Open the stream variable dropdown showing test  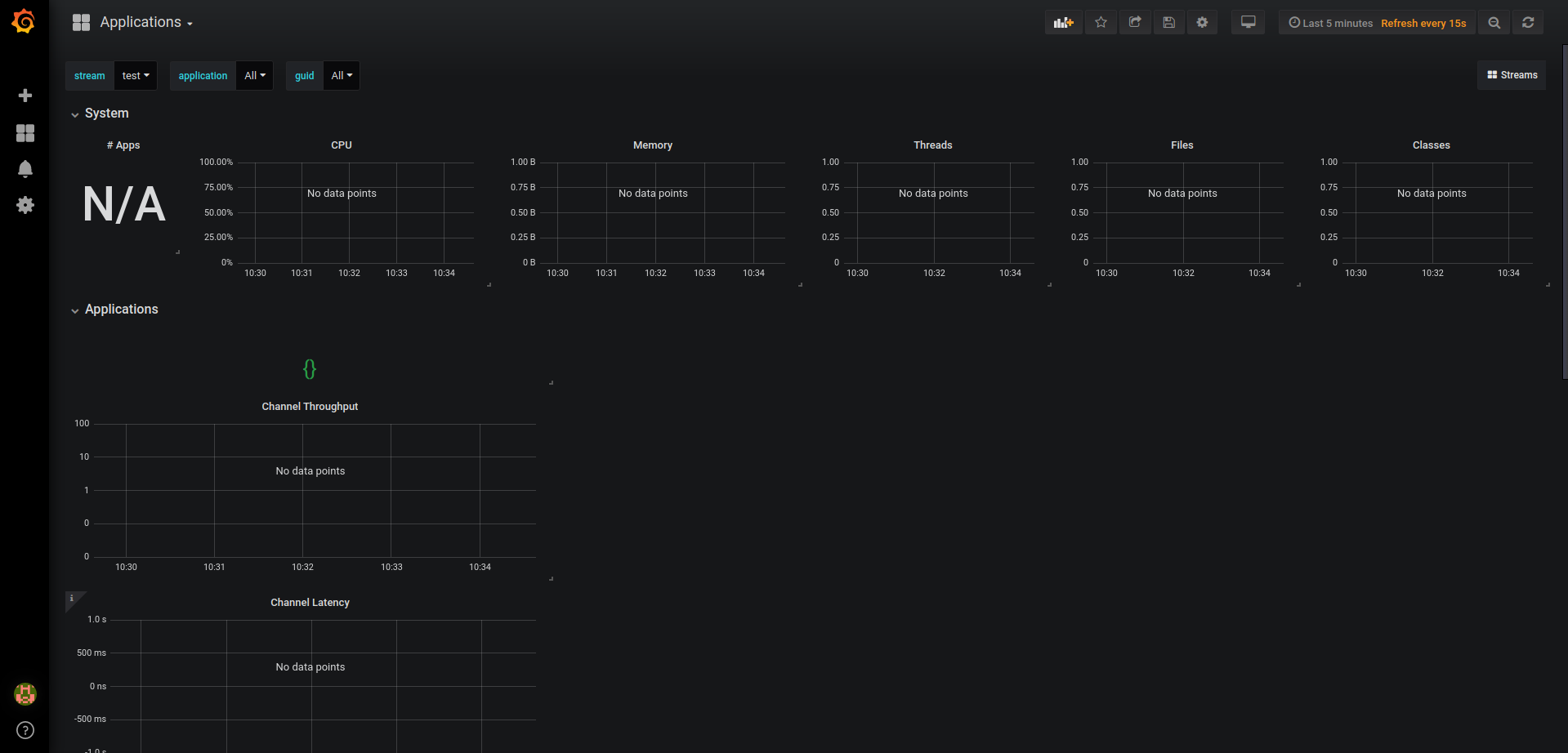pos(136,75)
